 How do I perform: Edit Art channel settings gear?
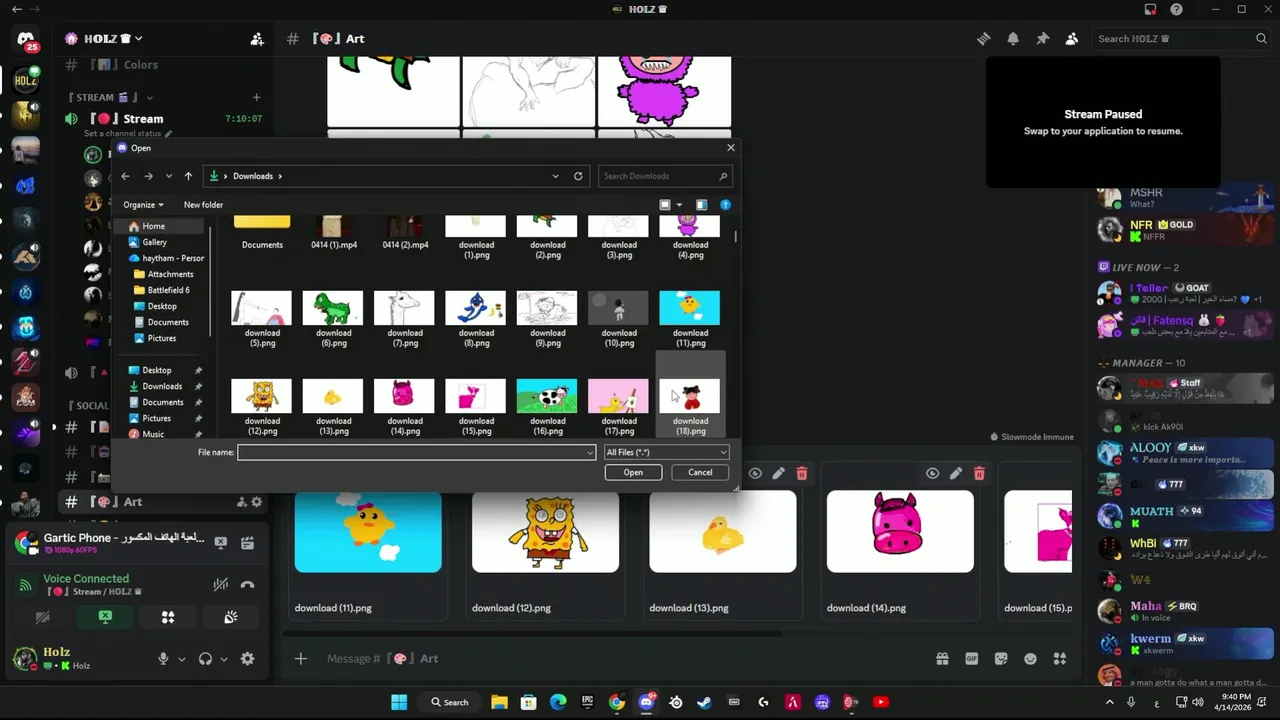tap(257, 502)
